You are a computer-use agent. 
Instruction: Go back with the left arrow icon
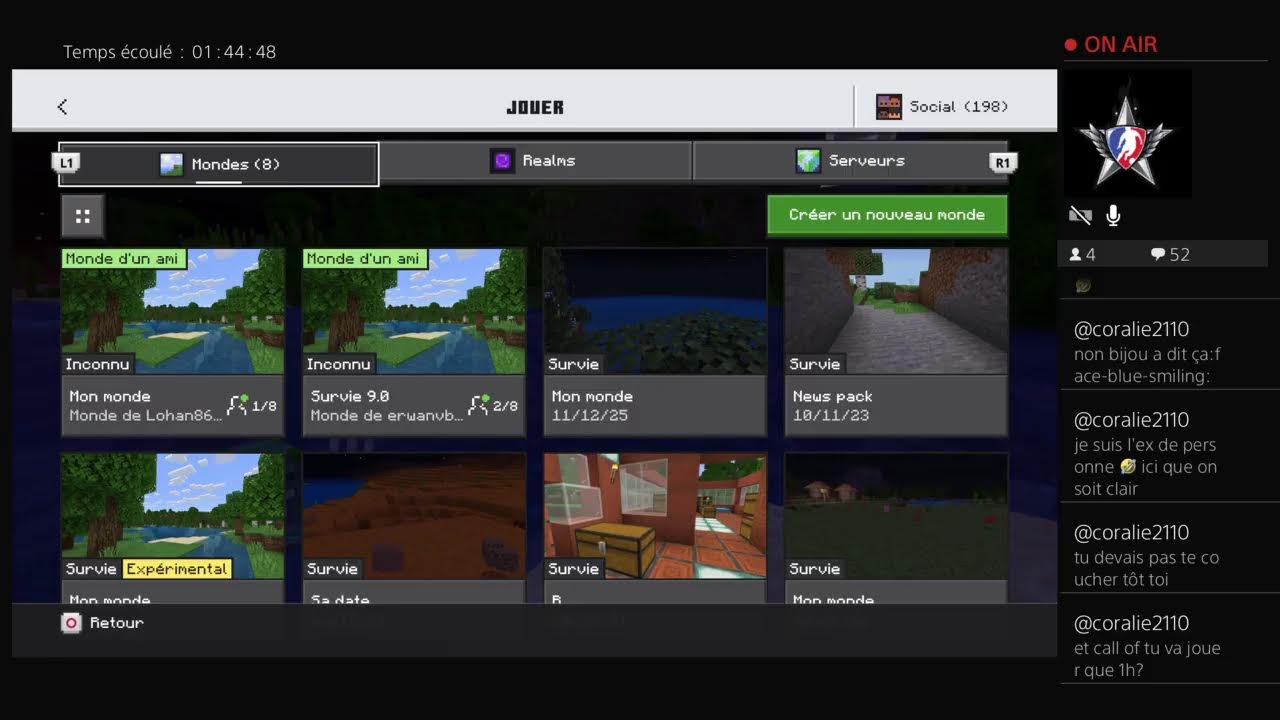click(62, 106)
